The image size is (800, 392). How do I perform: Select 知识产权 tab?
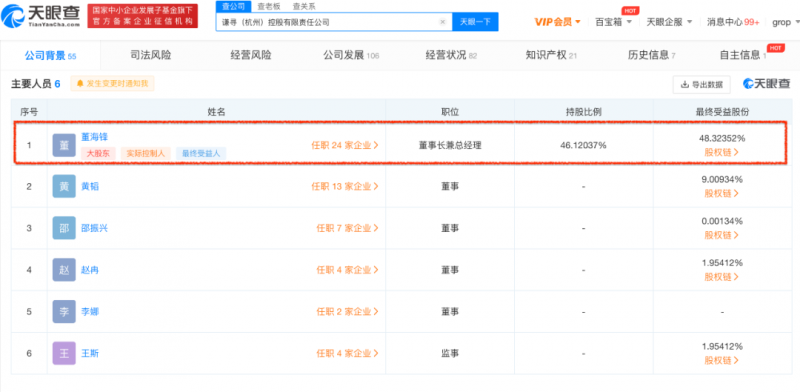coord(551,56)
